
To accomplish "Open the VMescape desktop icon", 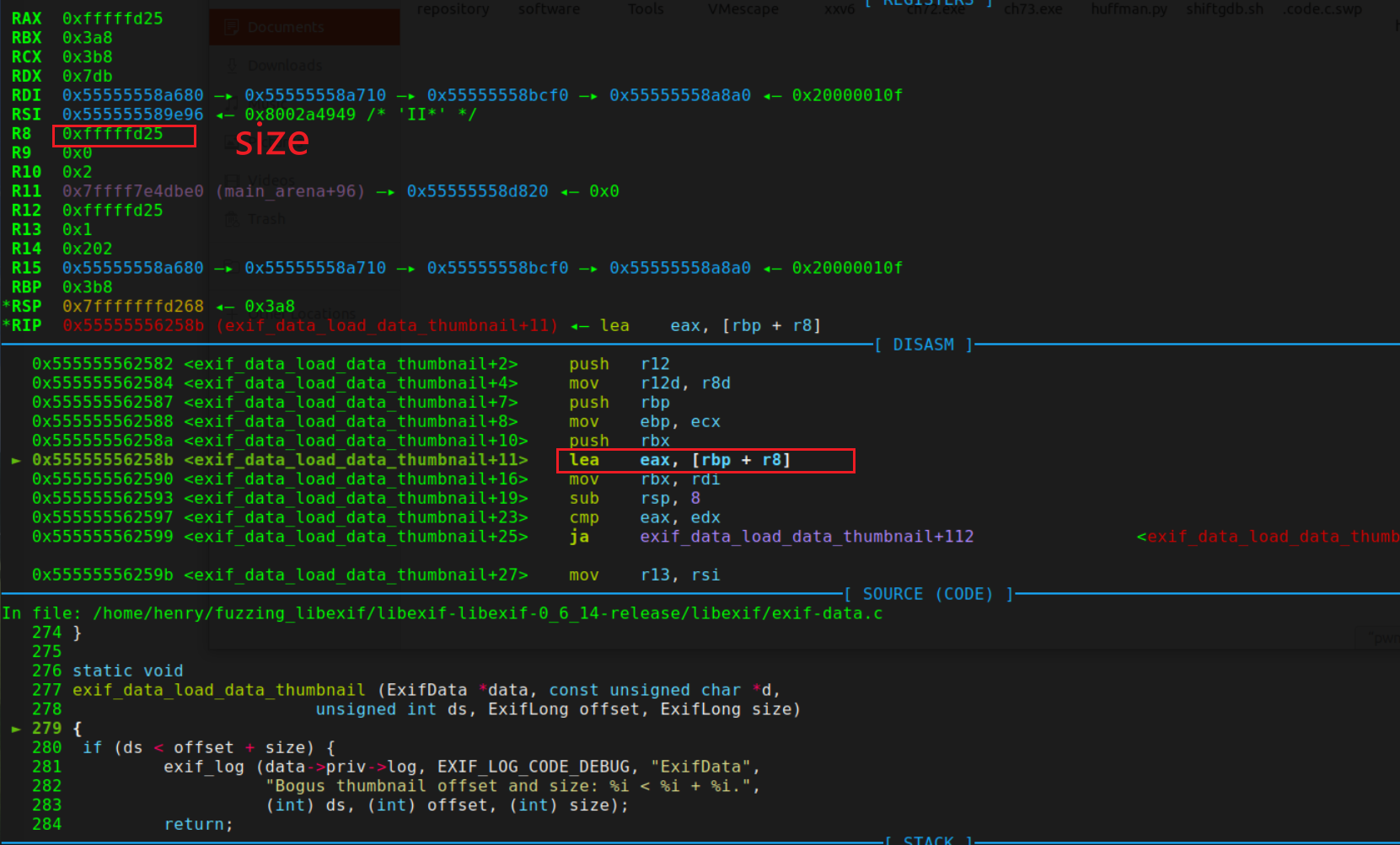I will [x=743, y=9].
